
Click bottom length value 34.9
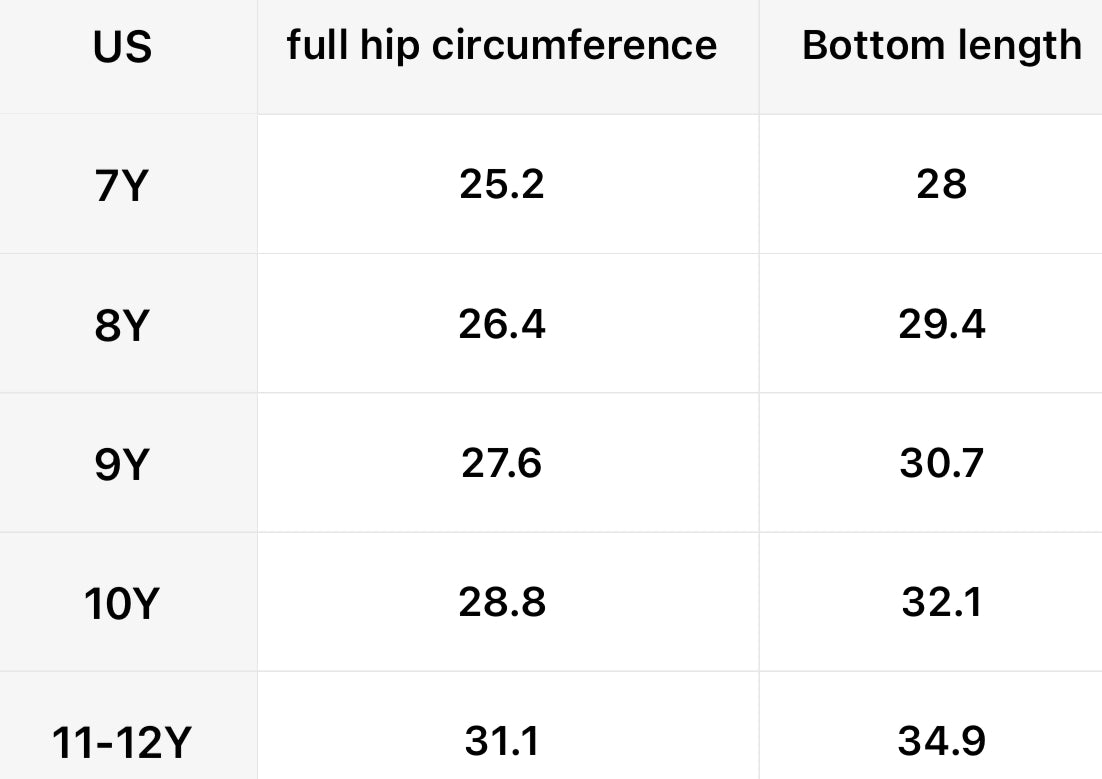click(x=941, y=741)
